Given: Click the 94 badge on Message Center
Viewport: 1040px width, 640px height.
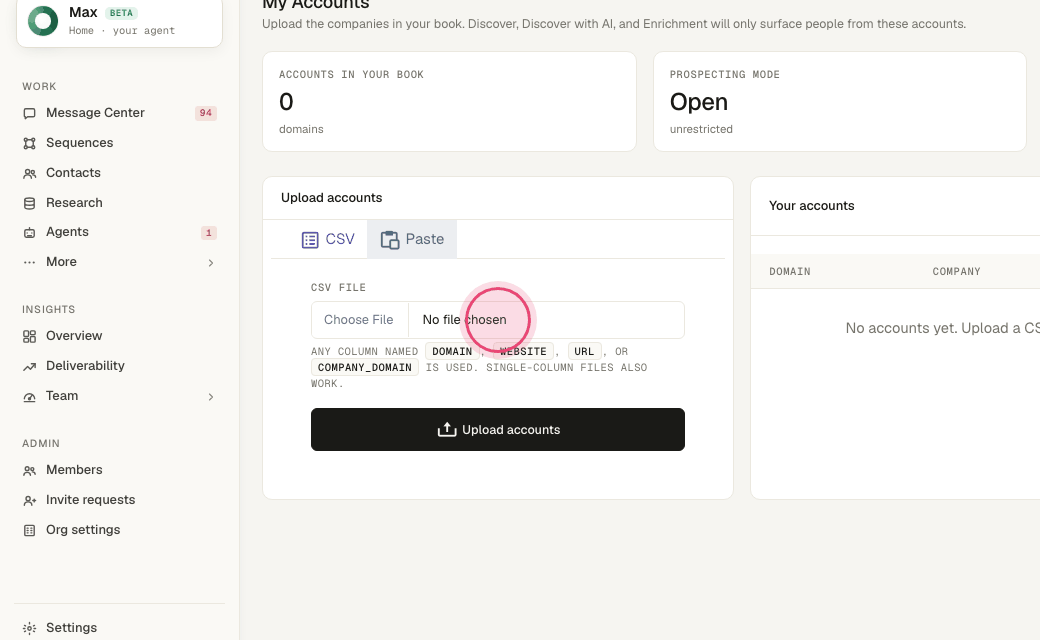Looking at the screenshot, I should tap(206, 113).
